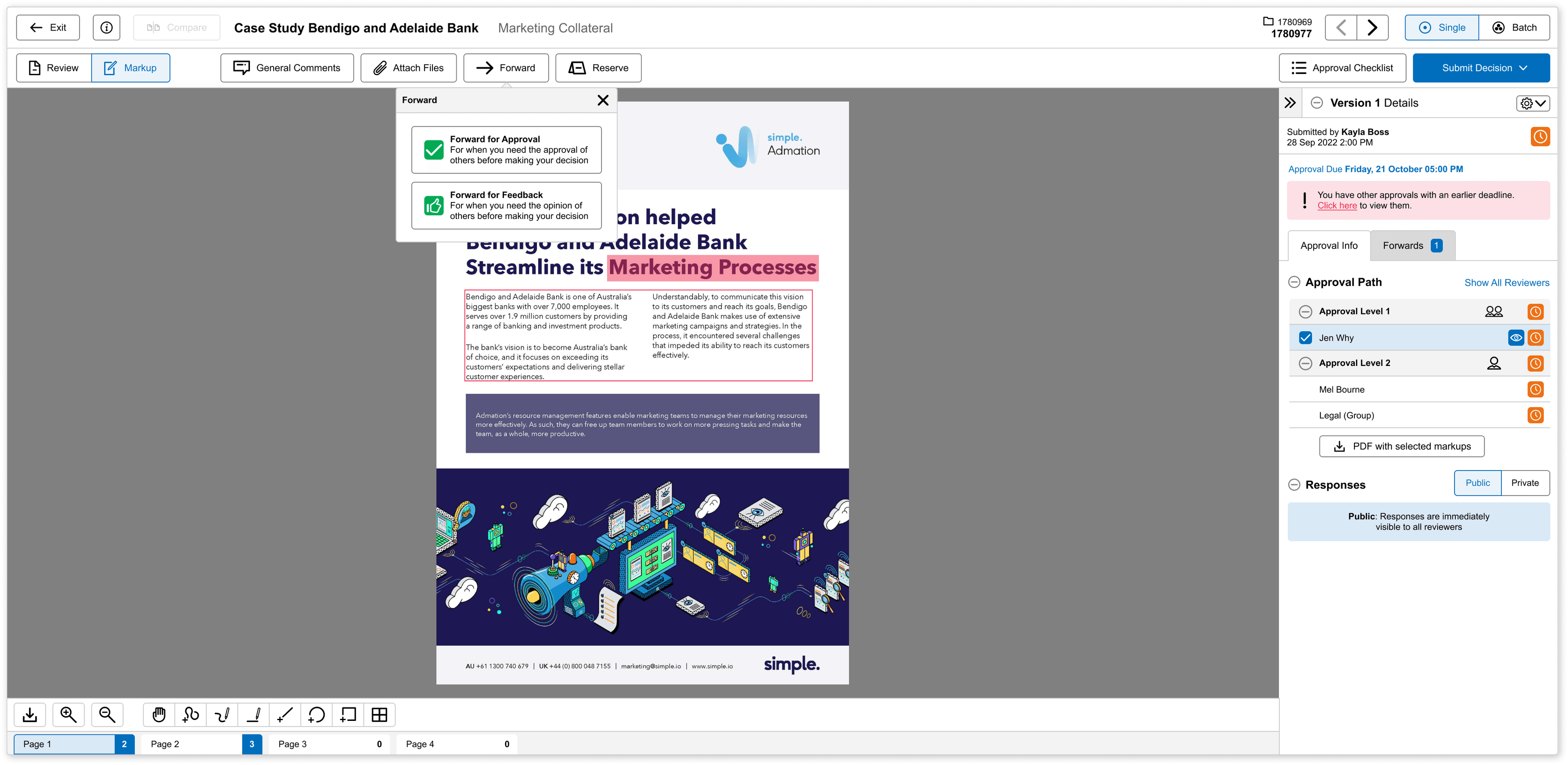This screenshot has height=765, width=1568.
Task: Download PDF with selected markups
Action: click(x=1402, y=446)
